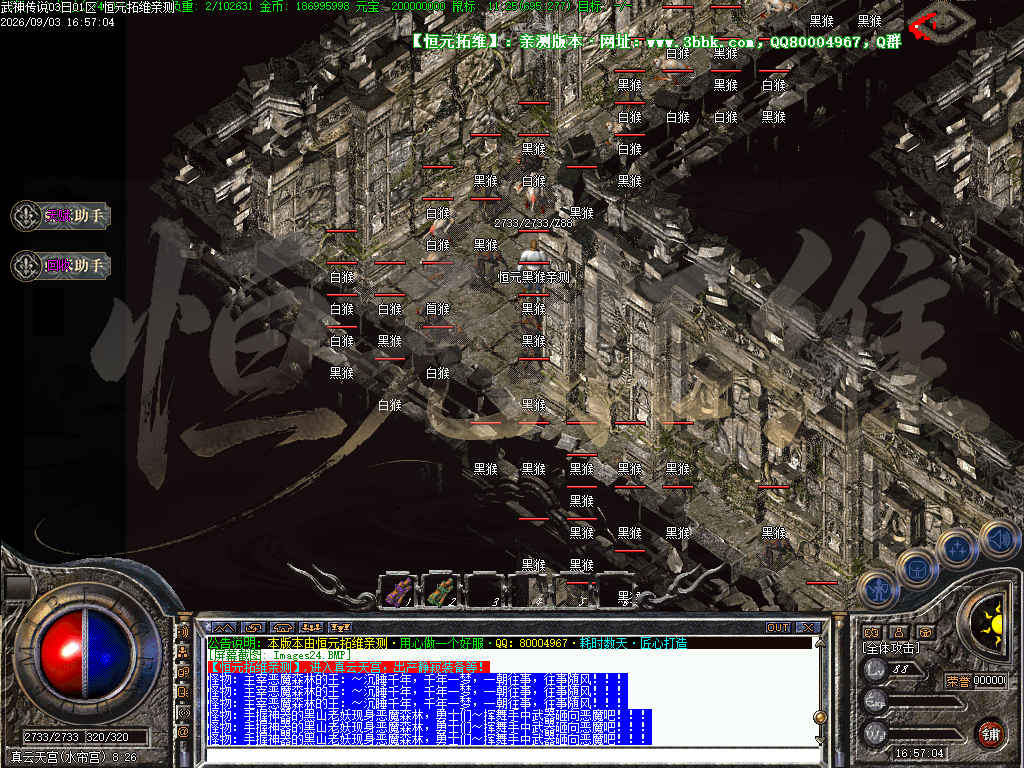Click the @ icon in chat channel strip
1024x768 pixels.
pos(184,733)
